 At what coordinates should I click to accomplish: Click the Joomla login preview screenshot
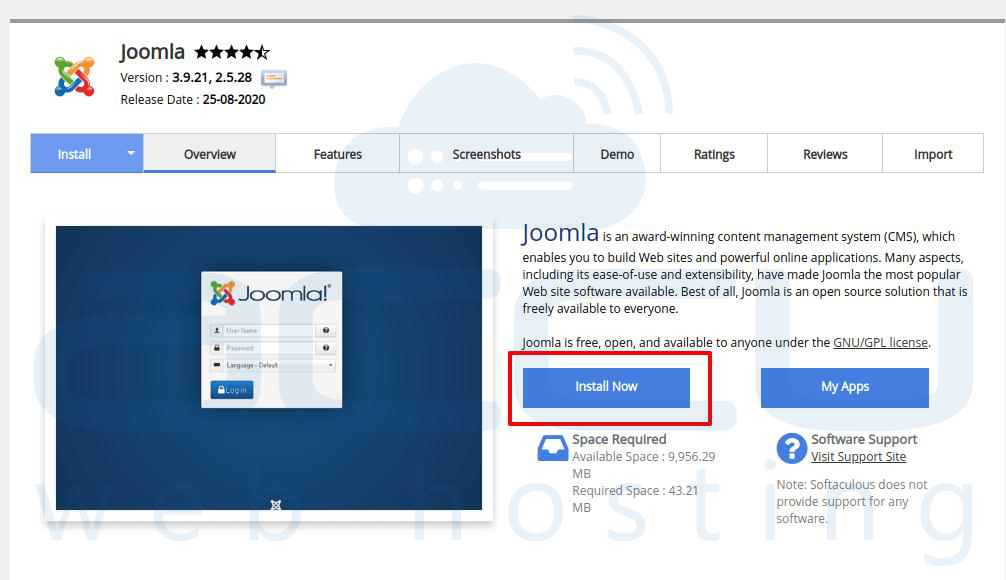(x=269, y=368)
